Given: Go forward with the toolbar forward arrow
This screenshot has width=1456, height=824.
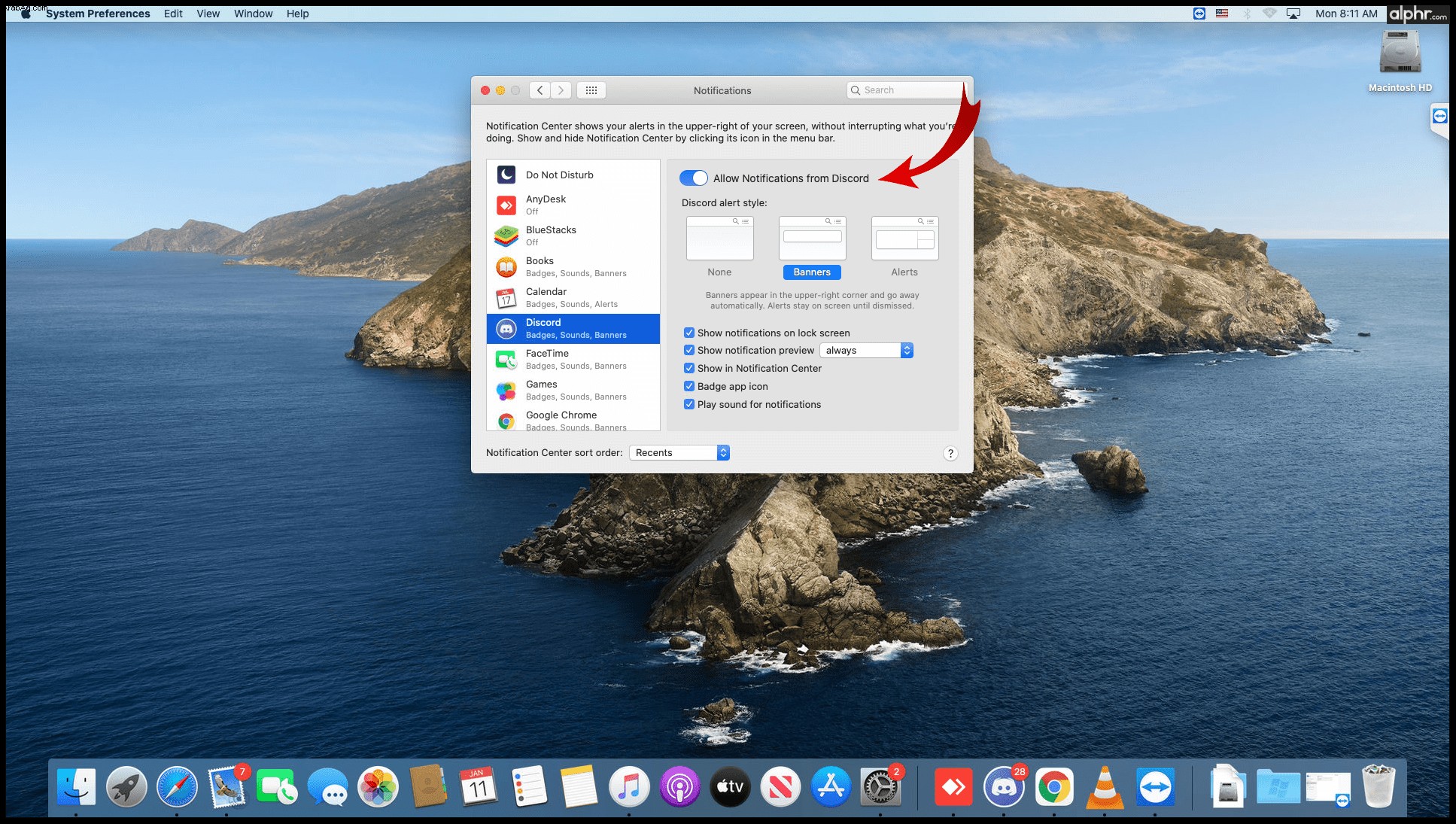Looking at the screenshot, I should point(561,90).
